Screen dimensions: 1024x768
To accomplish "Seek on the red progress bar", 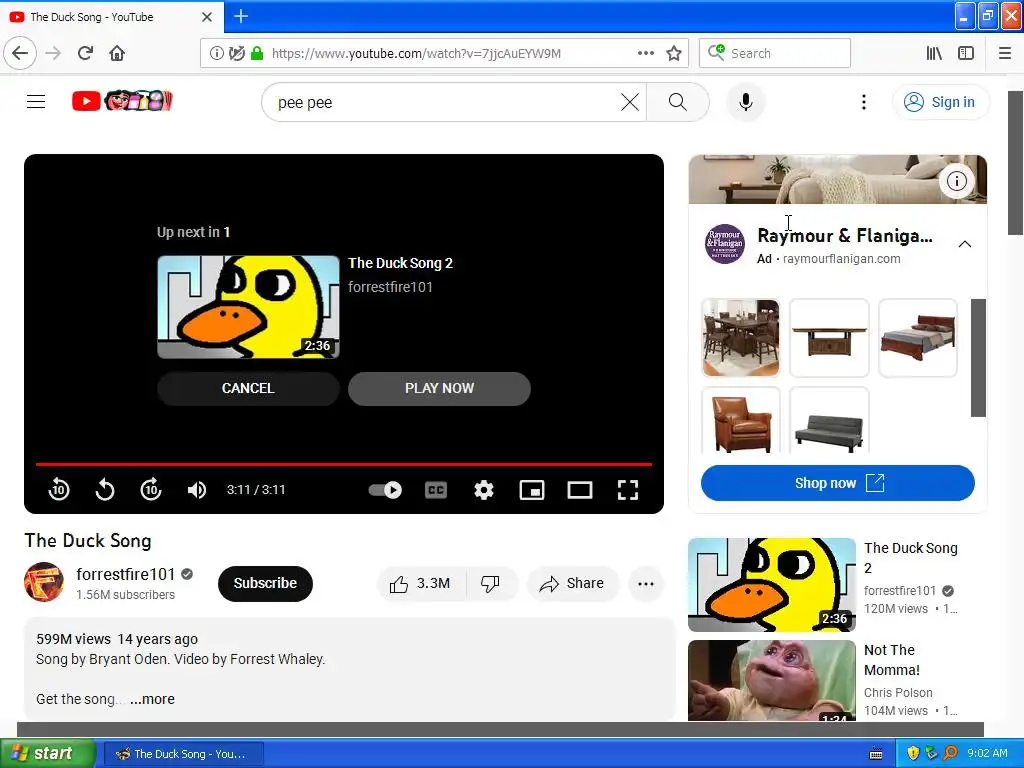I will (344, 464).
